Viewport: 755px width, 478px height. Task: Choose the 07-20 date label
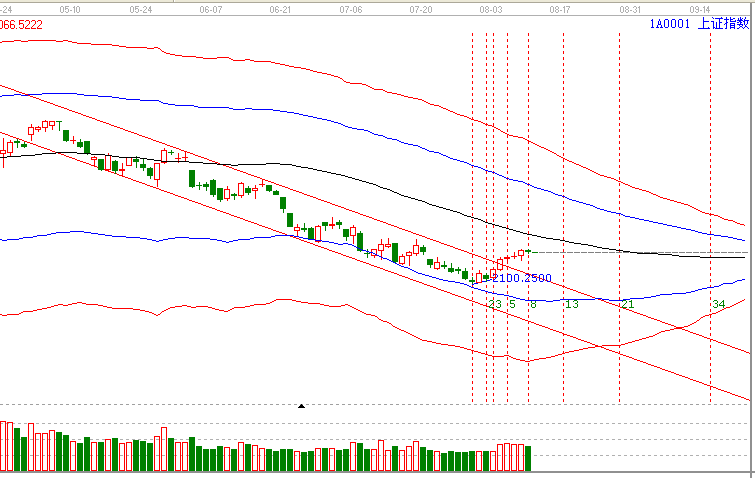point(420,7)
